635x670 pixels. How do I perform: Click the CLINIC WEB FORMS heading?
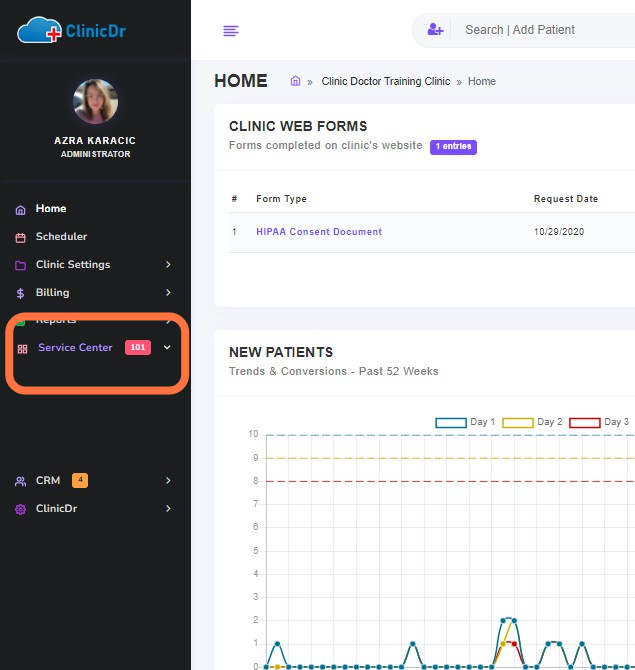[298, 126]
